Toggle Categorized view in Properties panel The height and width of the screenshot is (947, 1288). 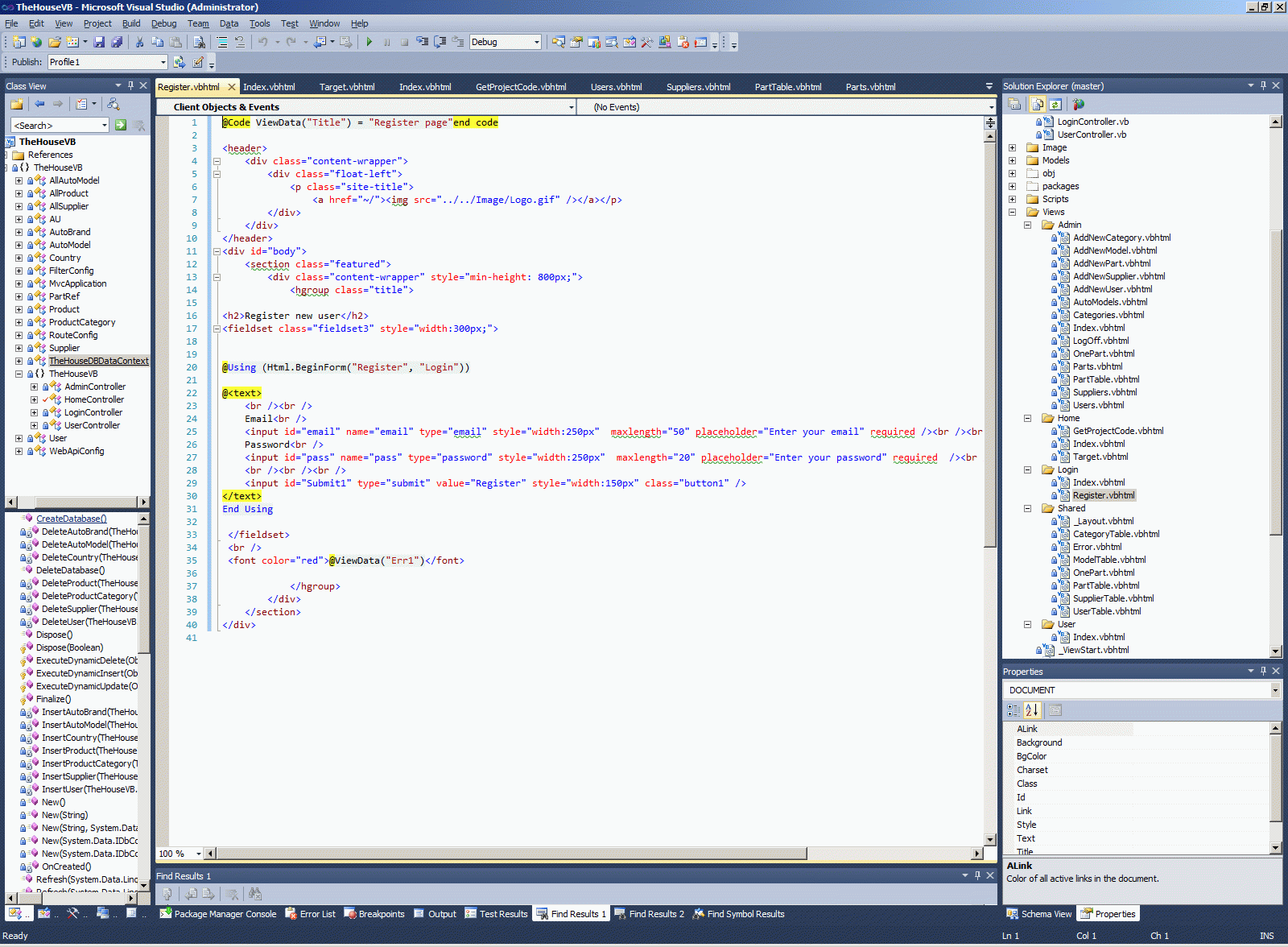(1013, 710)
